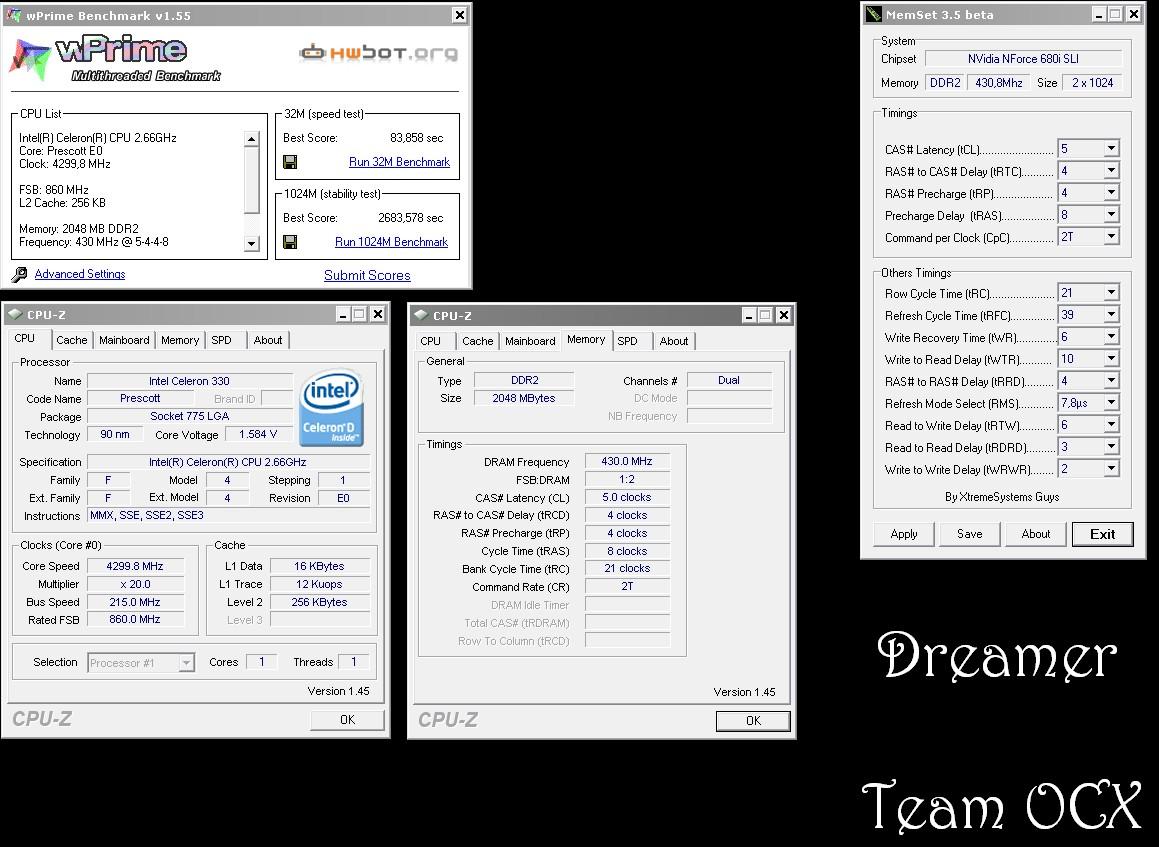Open About tab in right CPU-Z window

coord(673,341)
